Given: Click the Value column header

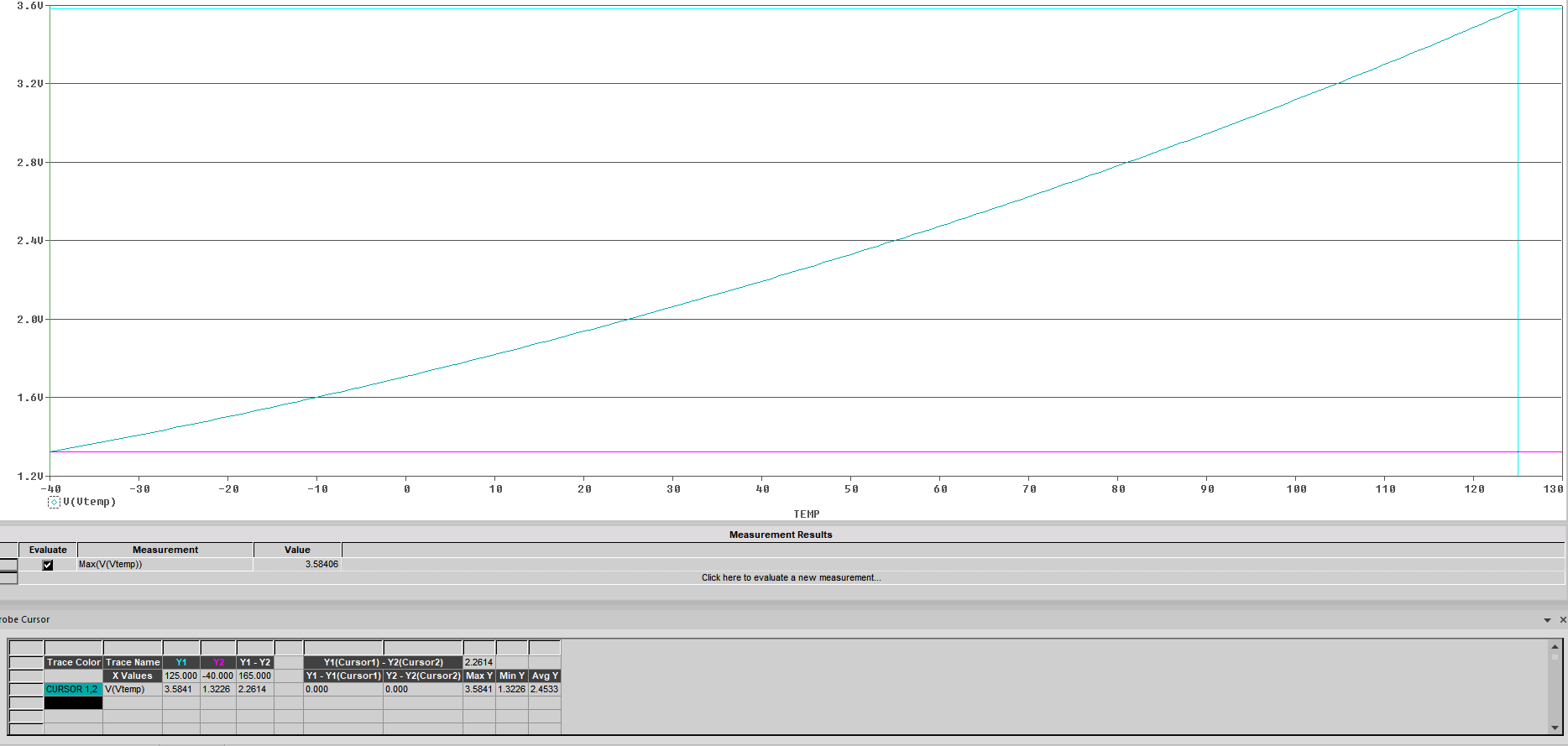Looking at the screenshot, I should (297, 550).
